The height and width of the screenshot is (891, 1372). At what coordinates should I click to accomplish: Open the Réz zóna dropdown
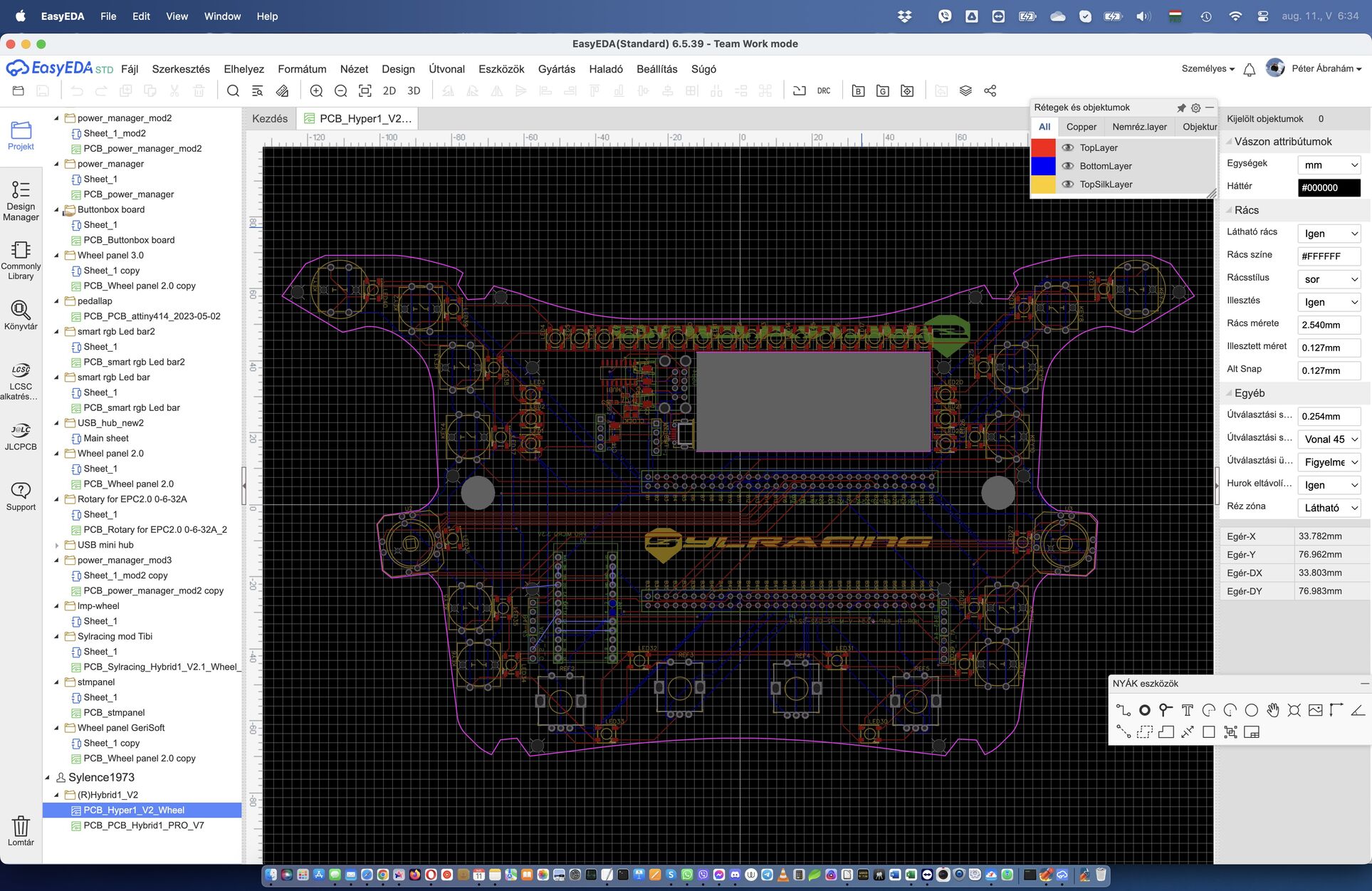coord(1329,507)
